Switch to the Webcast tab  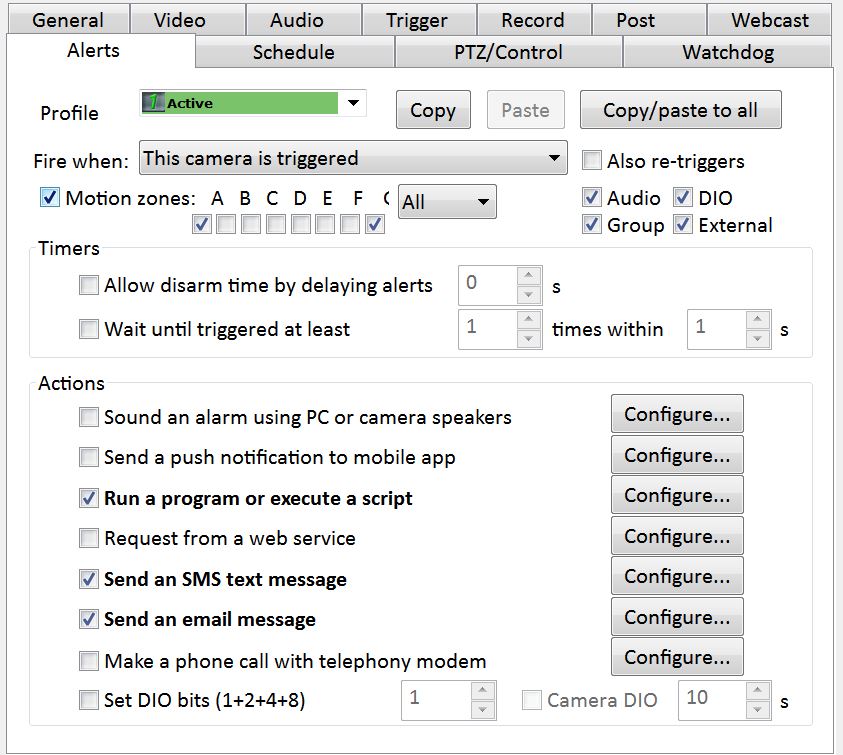769,20
